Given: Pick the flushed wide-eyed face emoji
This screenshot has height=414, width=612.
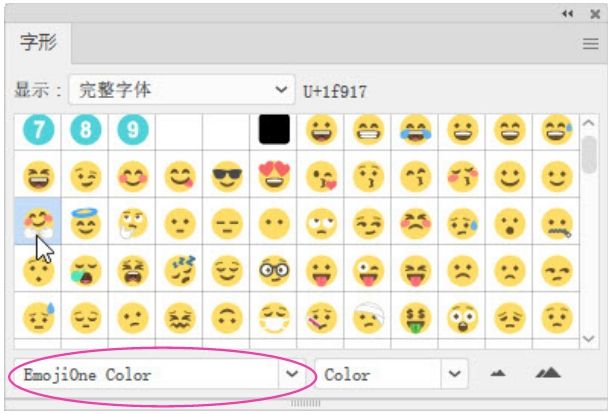Looking at the screenshot, I should coord(463,318).
